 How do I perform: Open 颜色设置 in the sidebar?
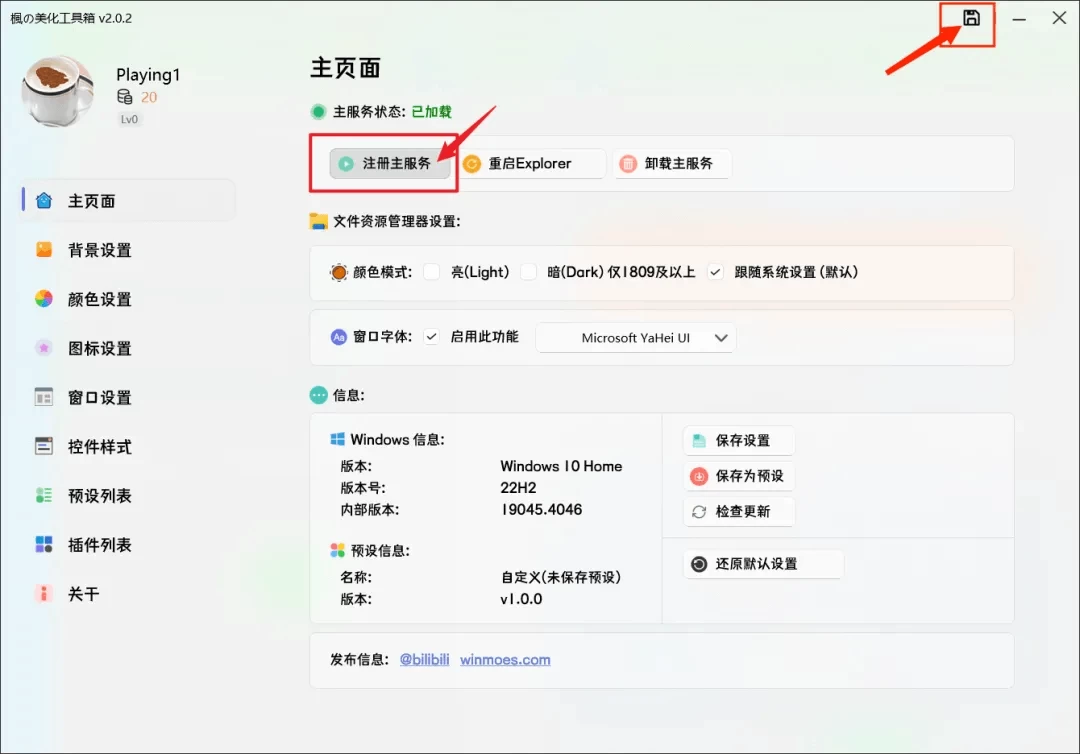tap(128, 299)
